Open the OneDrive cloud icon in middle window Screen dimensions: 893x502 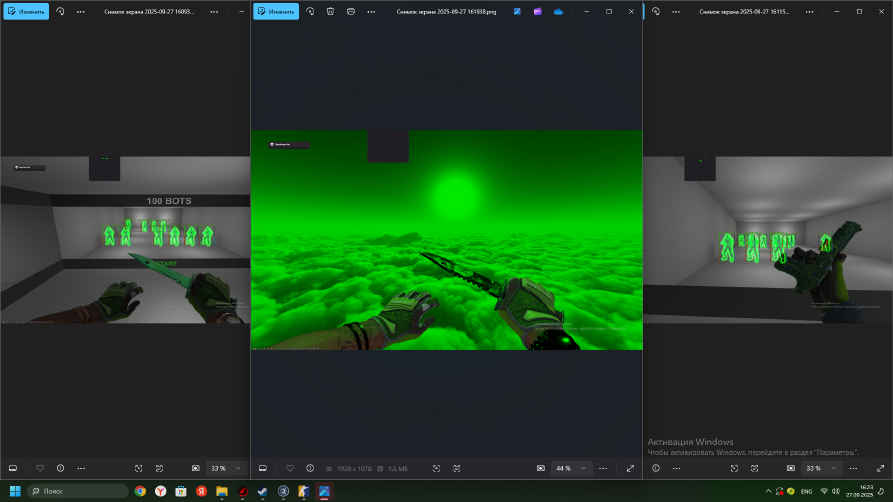[x=557, y=11]
